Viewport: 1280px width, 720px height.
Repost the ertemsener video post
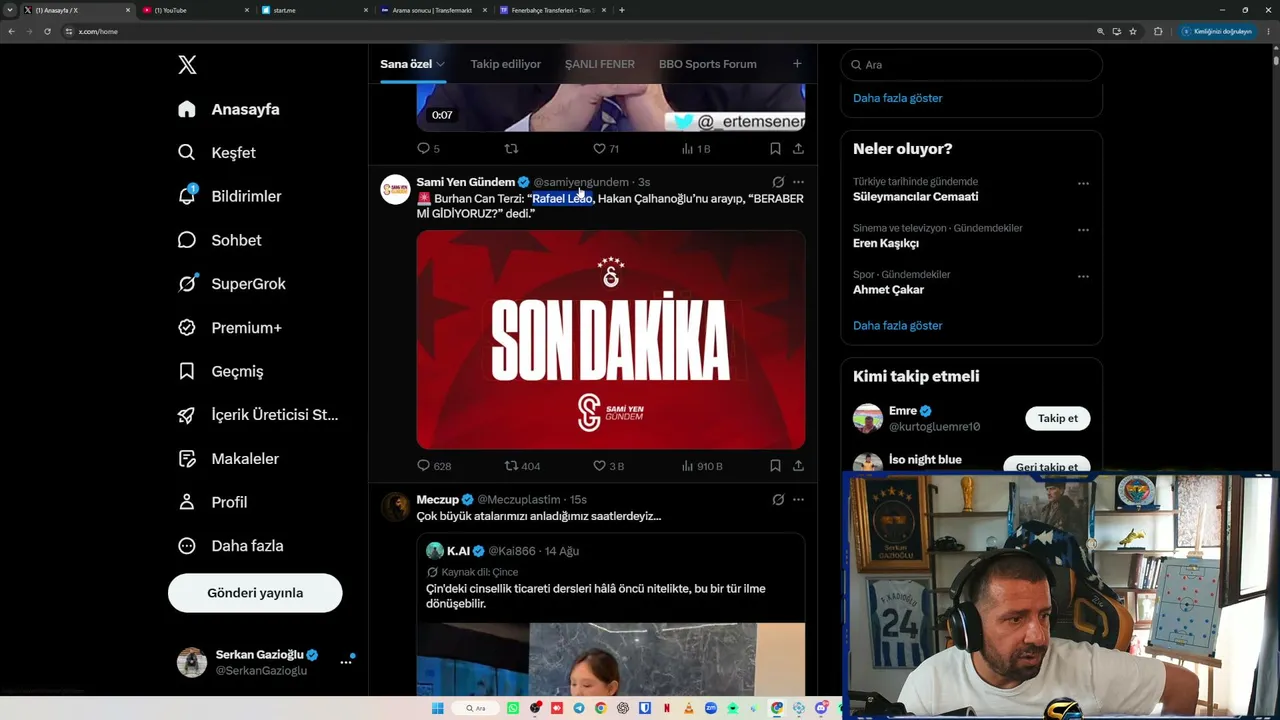coord(511,149)
